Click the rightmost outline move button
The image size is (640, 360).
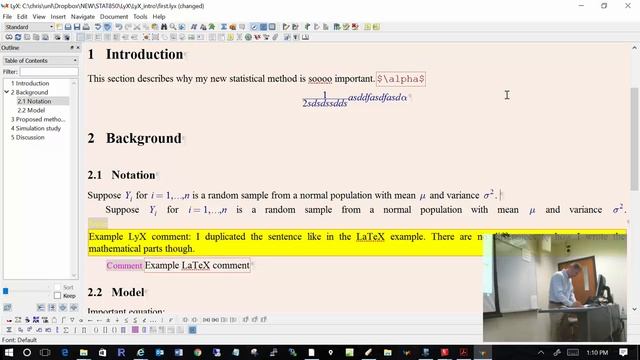[x=74, y=307]
